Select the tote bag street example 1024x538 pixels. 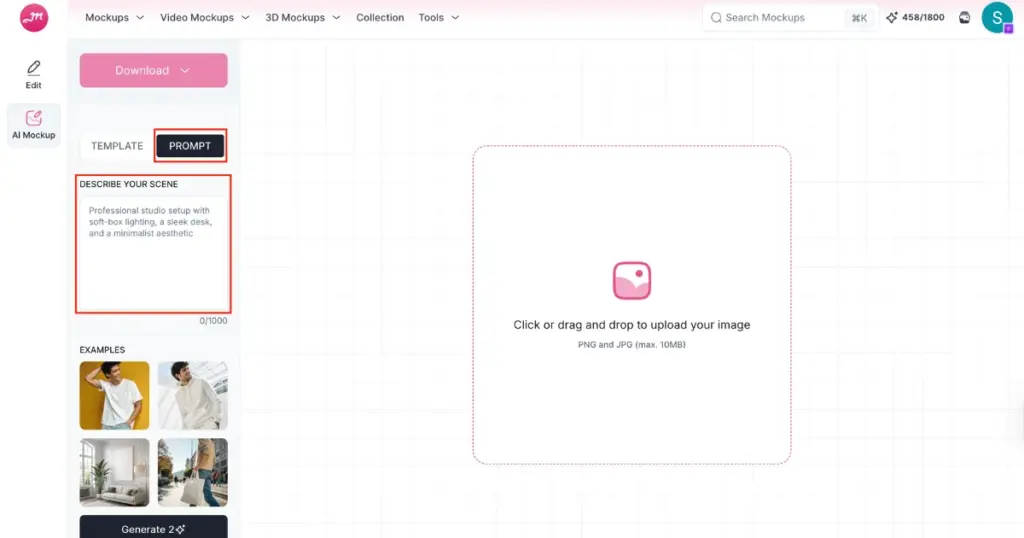click(193, 473)
